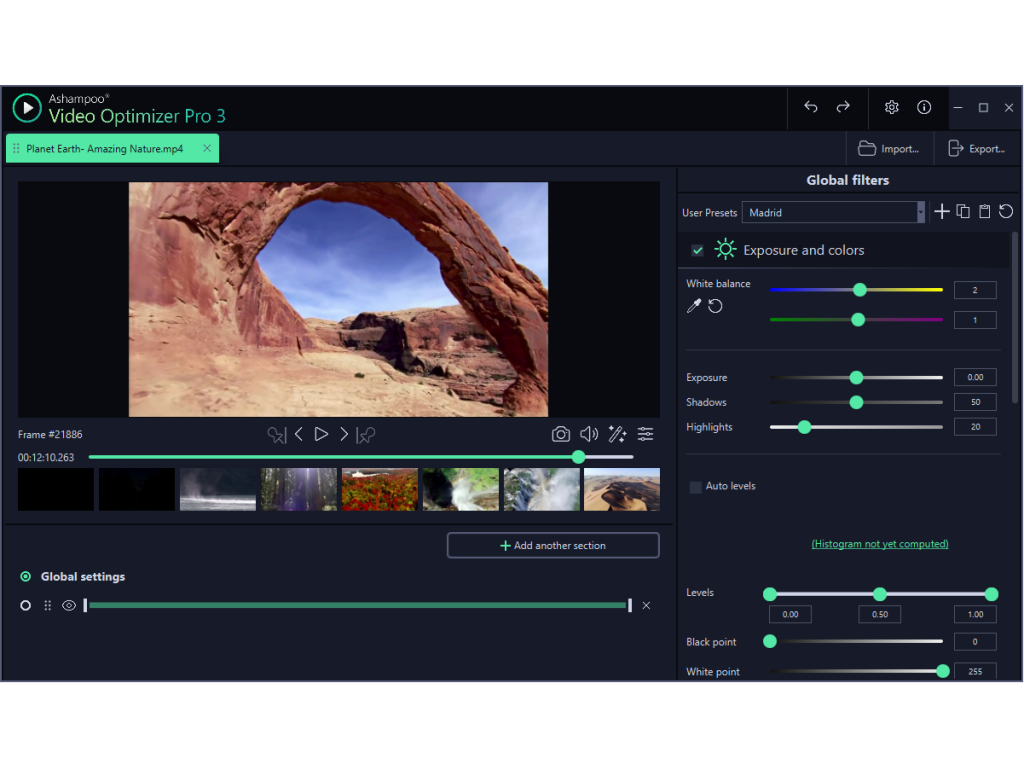
Task: Select the Planet Earth- Amazing Nature.mp4 tab
Action: pyautogui.click(x=105, y=149)
